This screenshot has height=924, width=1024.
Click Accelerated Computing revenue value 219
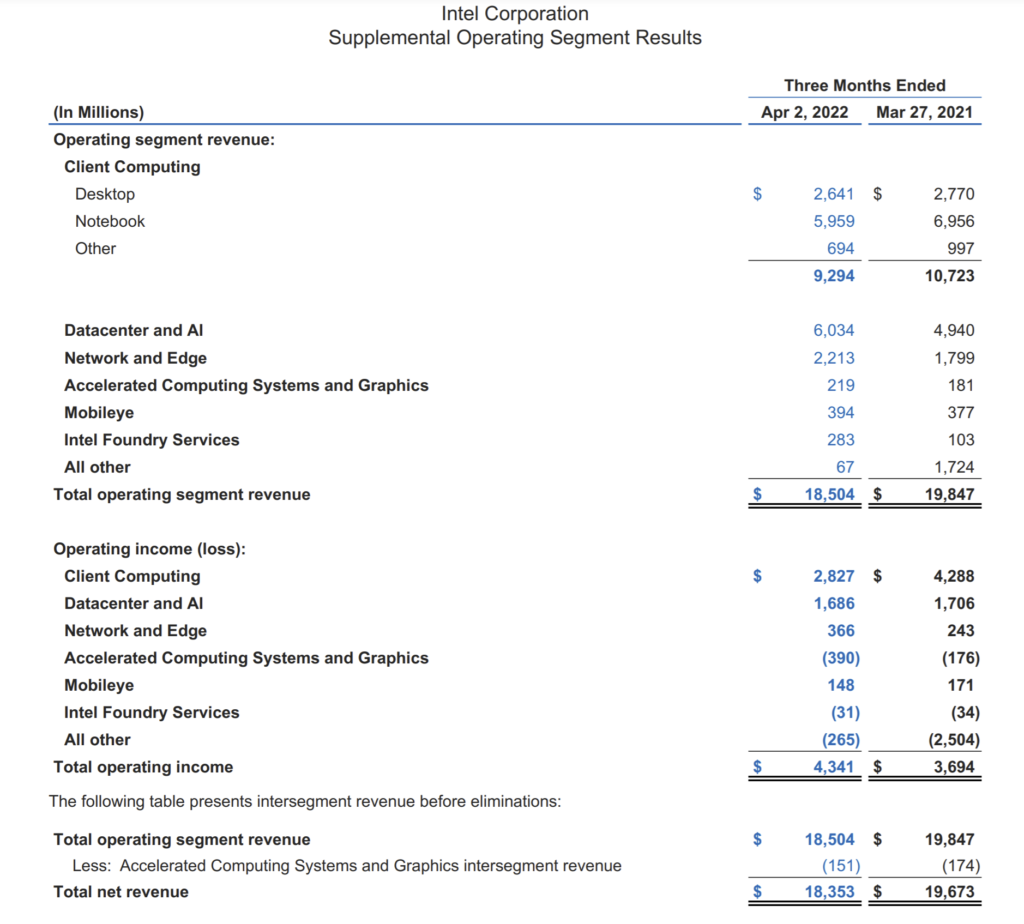[x=840, y=385]
